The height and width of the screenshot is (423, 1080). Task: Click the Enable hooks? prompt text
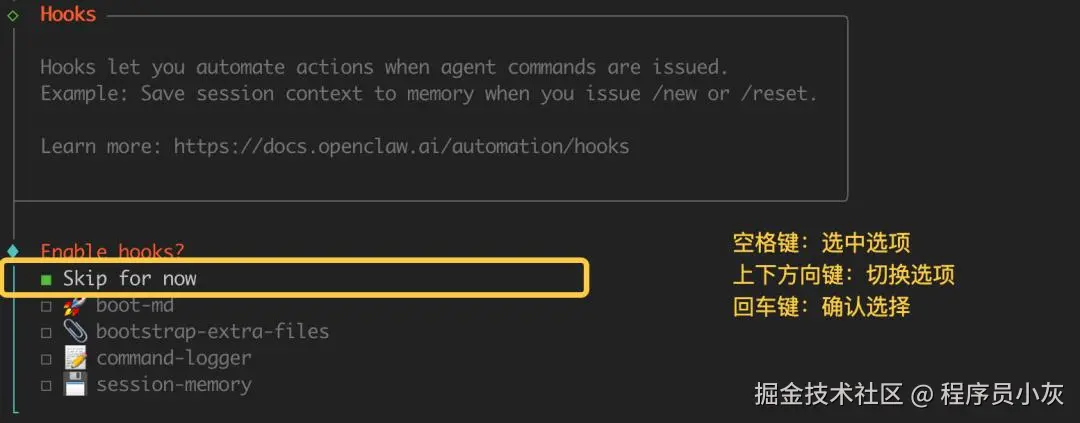112,251
